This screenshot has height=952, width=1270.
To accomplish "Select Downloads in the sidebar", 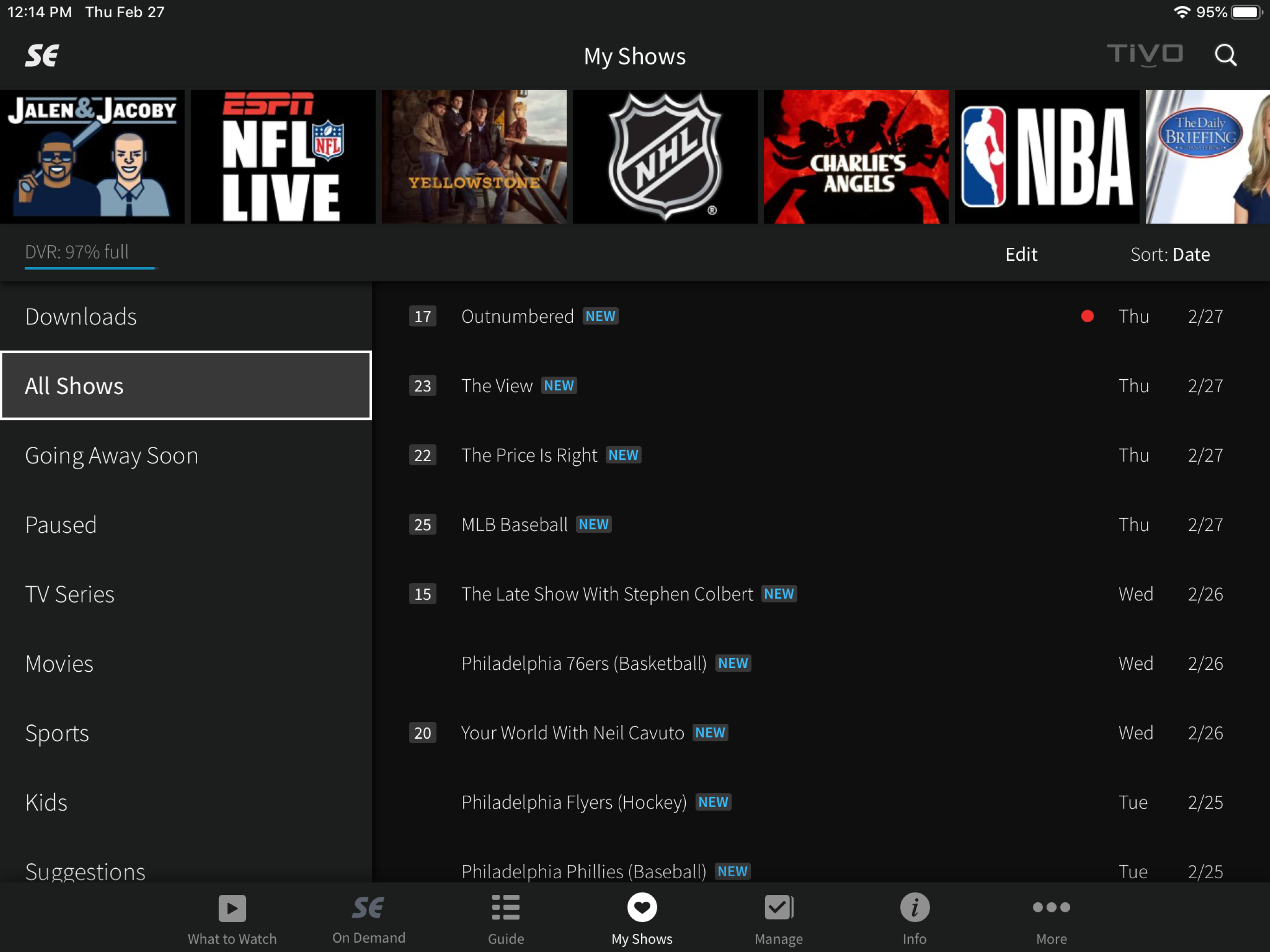I will pos(185,317).
